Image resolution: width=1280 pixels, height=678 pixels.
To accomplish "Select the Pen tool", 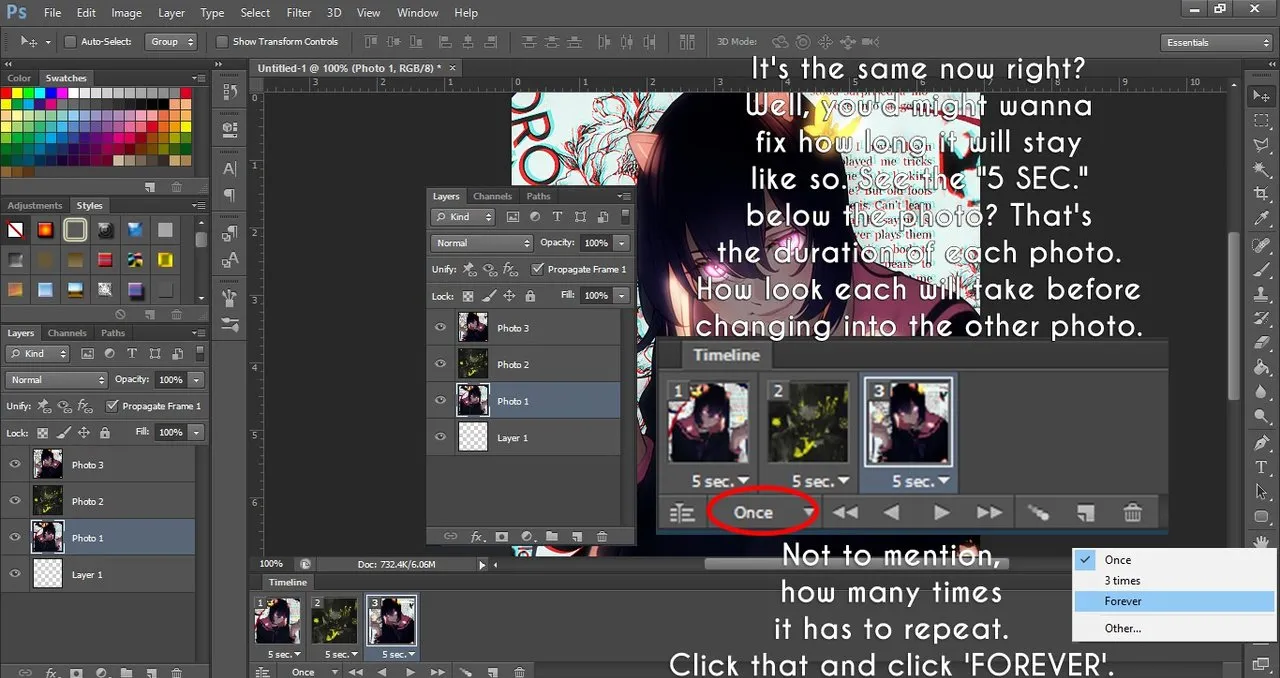I will [x=1261, y=443].
